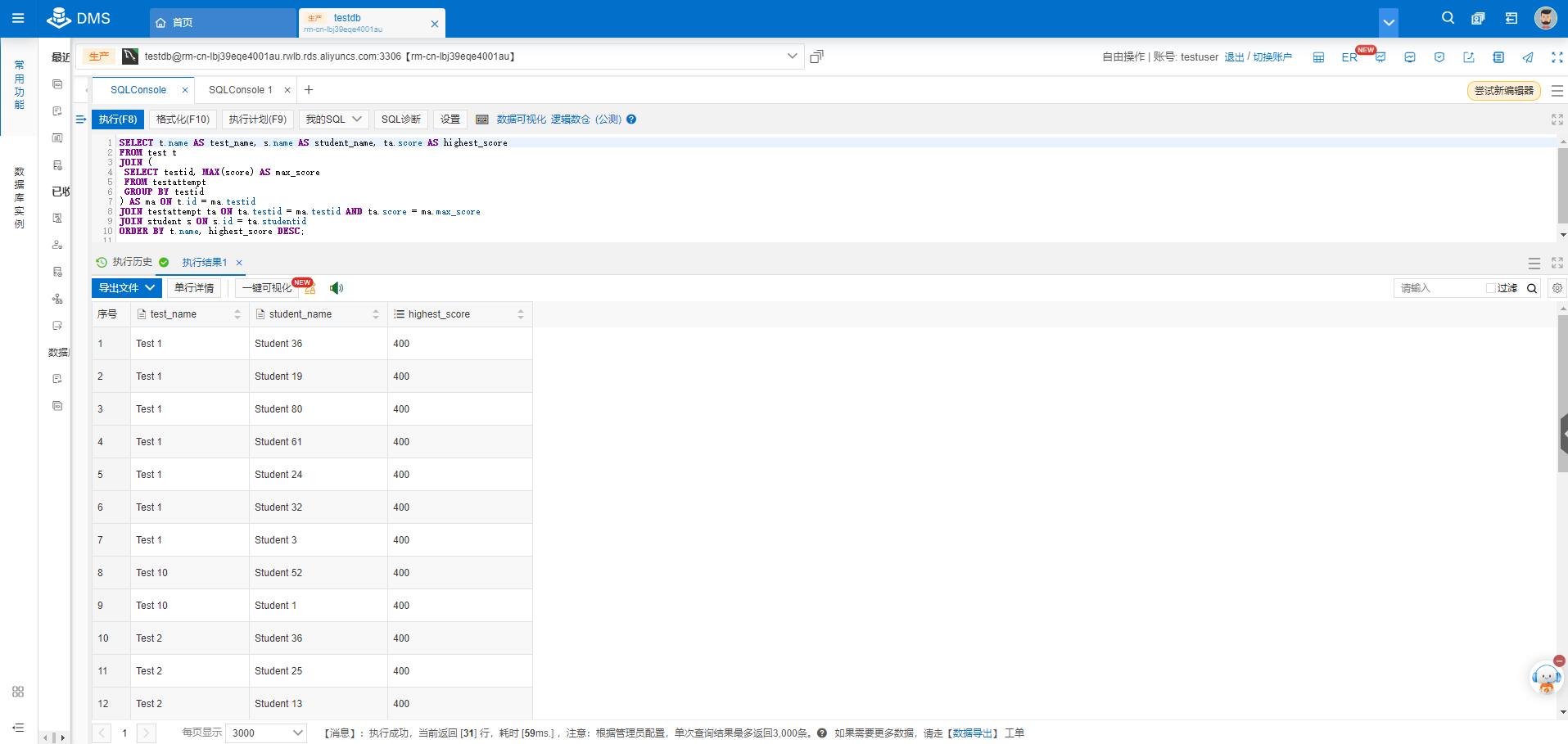Click the 格式化(F10) format button
Viewport: 1568px width, 744px height.
pyautogui.click(x=183, y=119)
